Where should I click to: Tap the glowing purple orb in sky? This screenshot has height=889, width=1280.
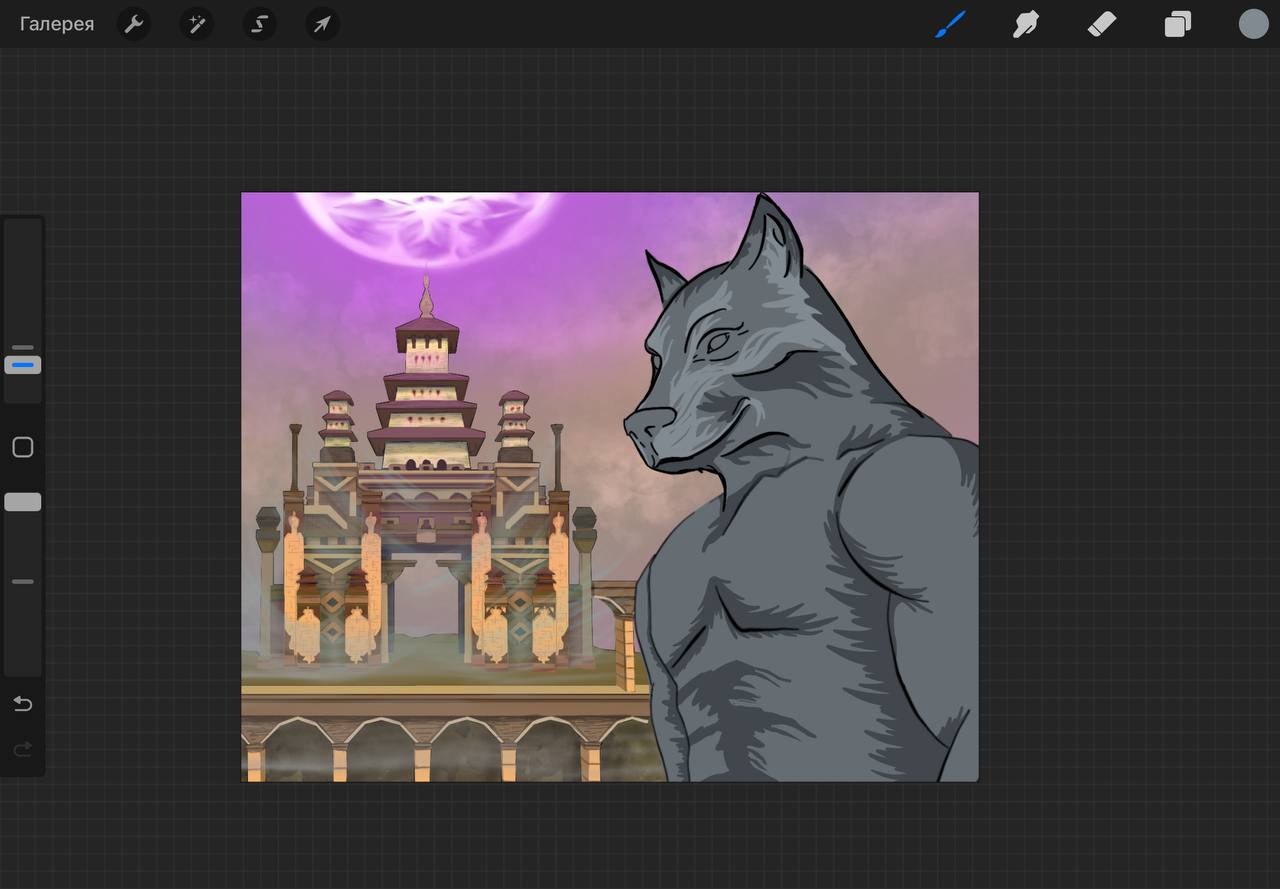(428, 224)
